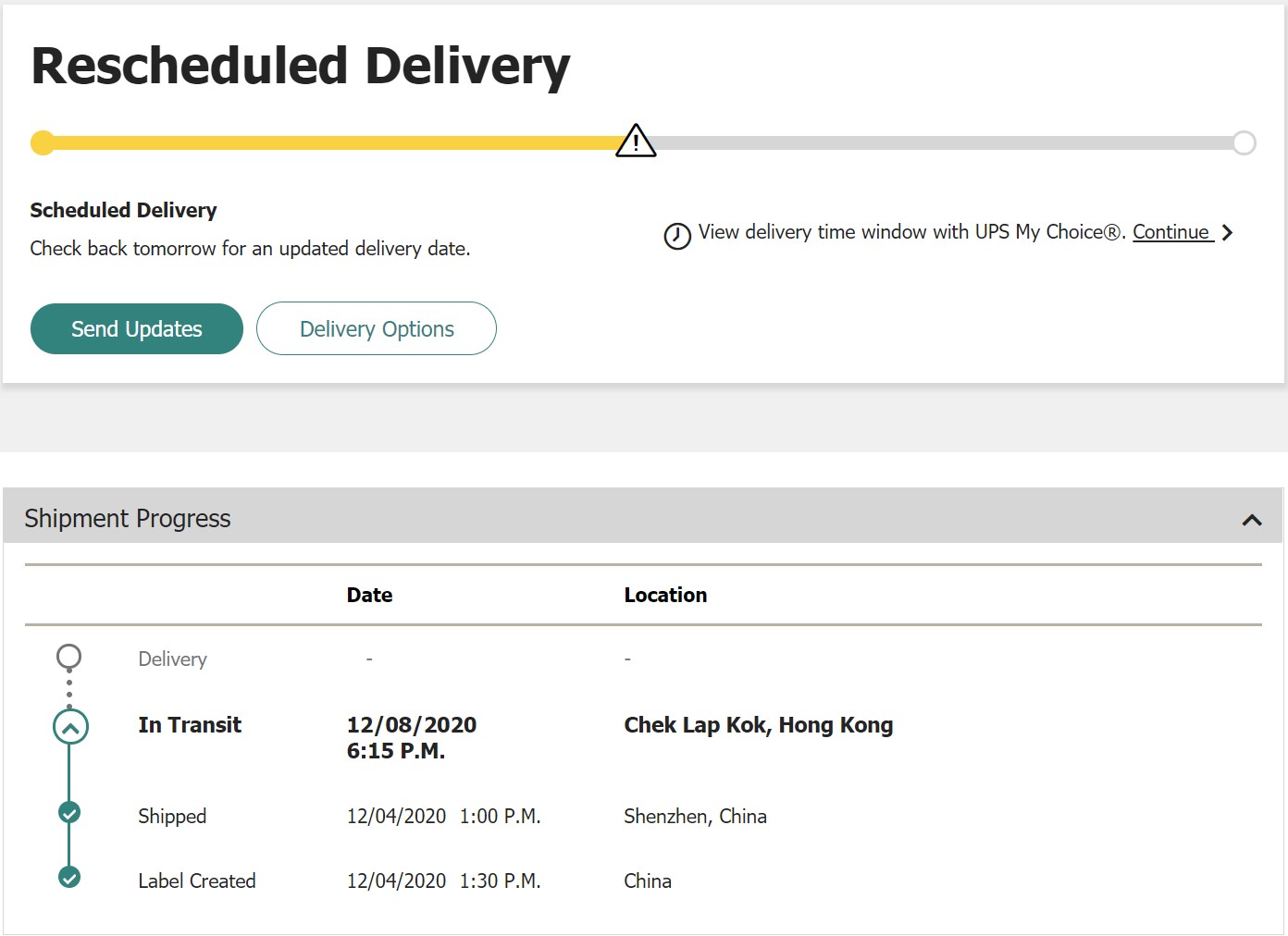Image resolution: width=1288 pixels, height=936 pixels.
Task: Collapse the Shipment Progress section
Action: (1252, 520)
